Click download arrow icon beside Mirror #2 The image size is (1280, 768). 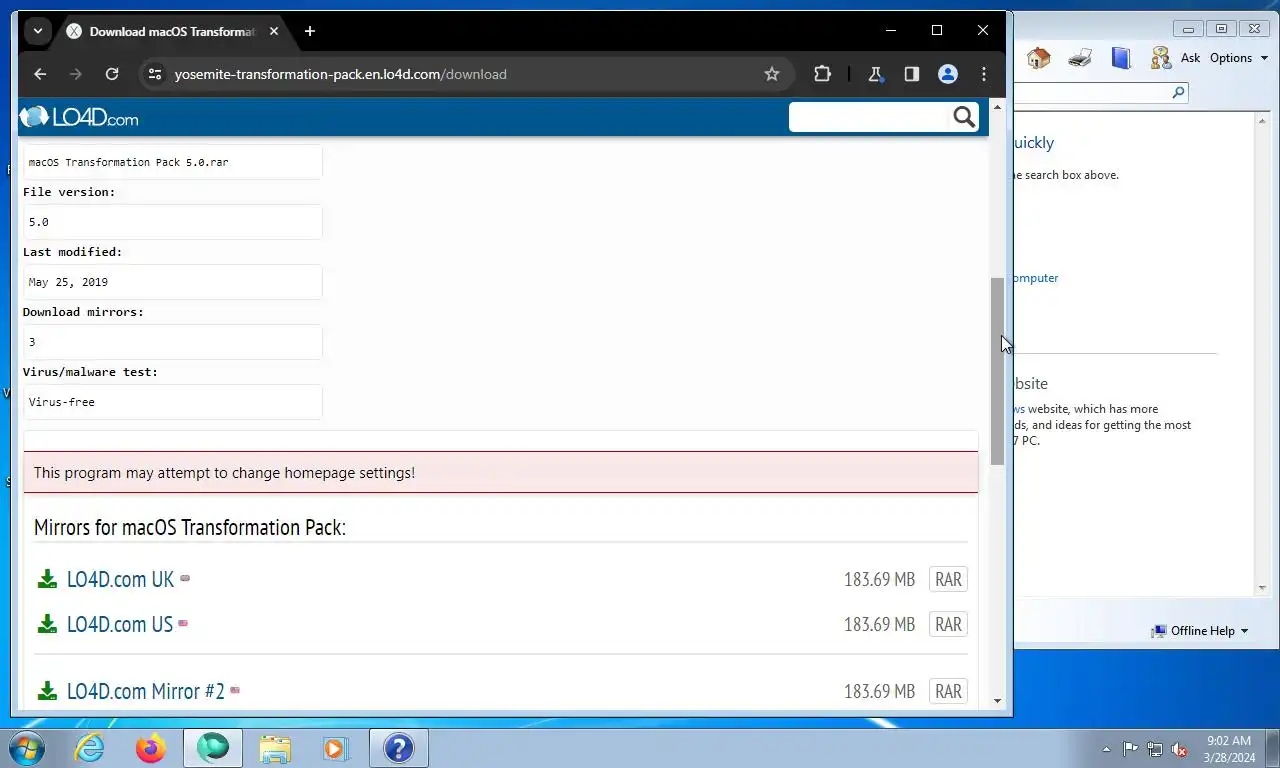pyautogui.click(x=47, y=691)
